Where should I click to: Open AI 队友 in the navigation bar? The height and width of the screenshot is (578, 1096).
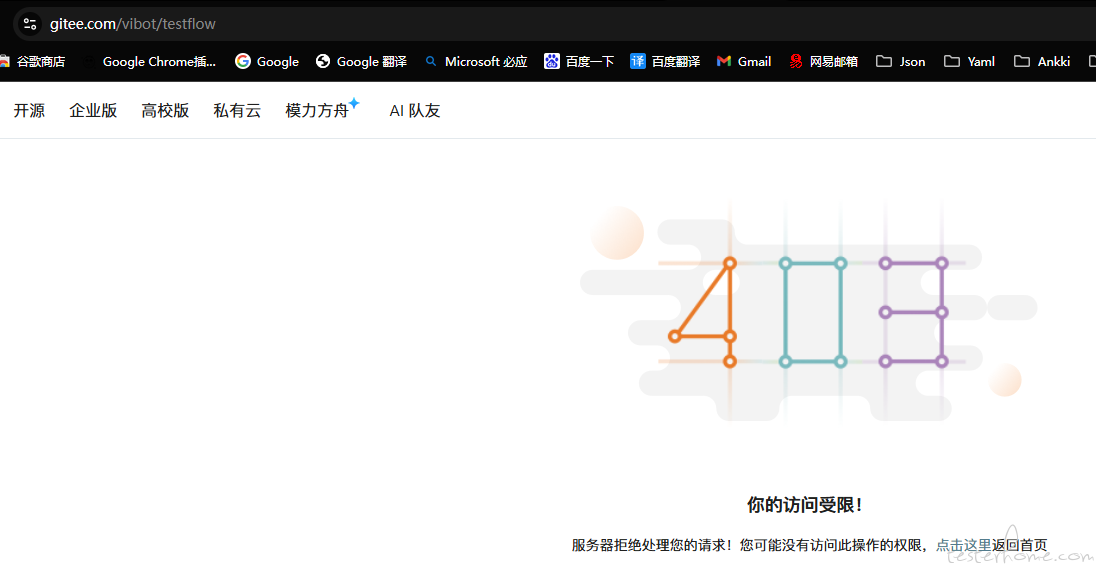coord(415,111)
